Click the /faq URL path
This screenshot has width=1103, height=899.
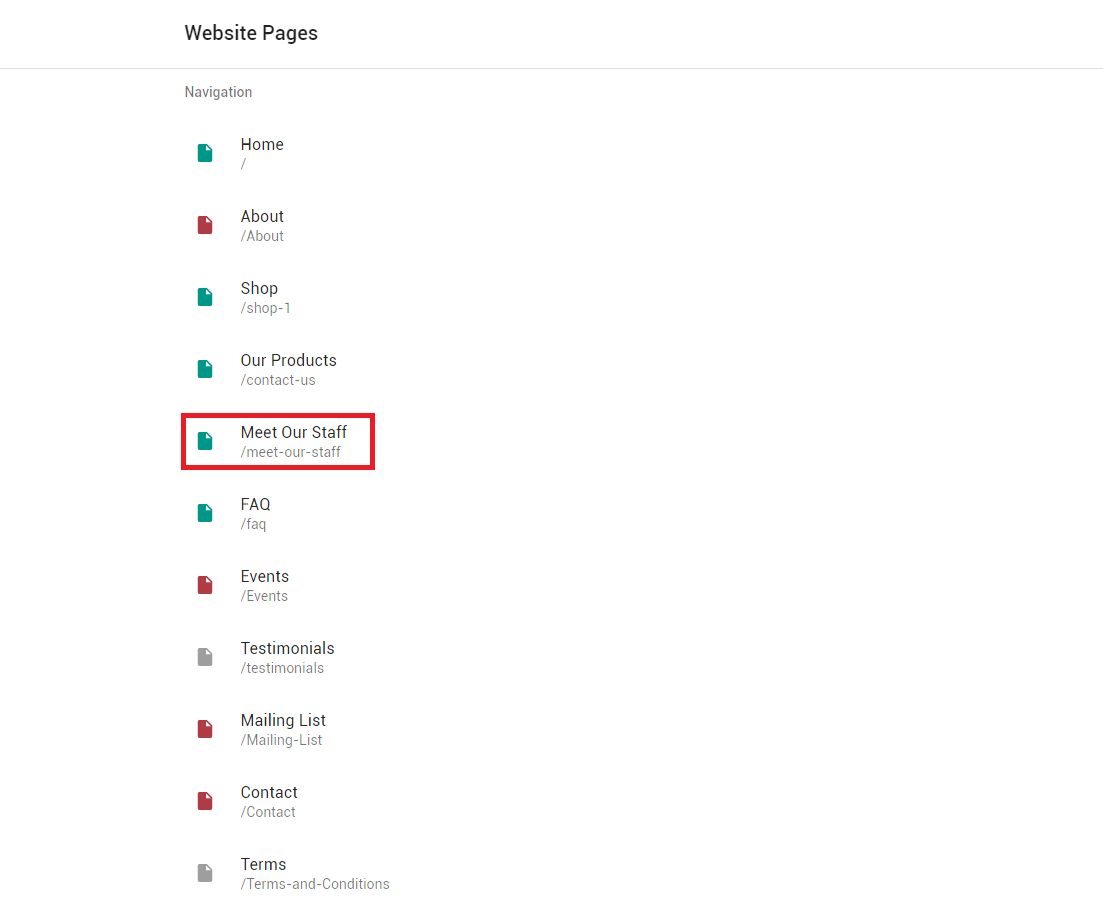[253, 524]
